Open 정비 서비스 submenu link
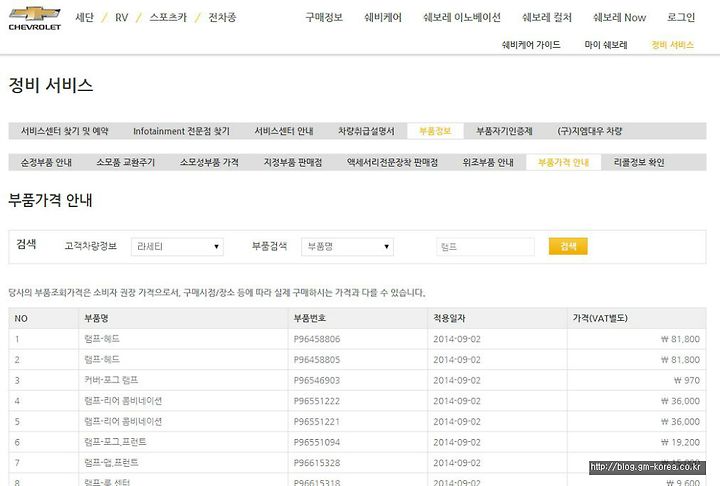The height and width of the screenshot is (486, 720). coord(672,45)
